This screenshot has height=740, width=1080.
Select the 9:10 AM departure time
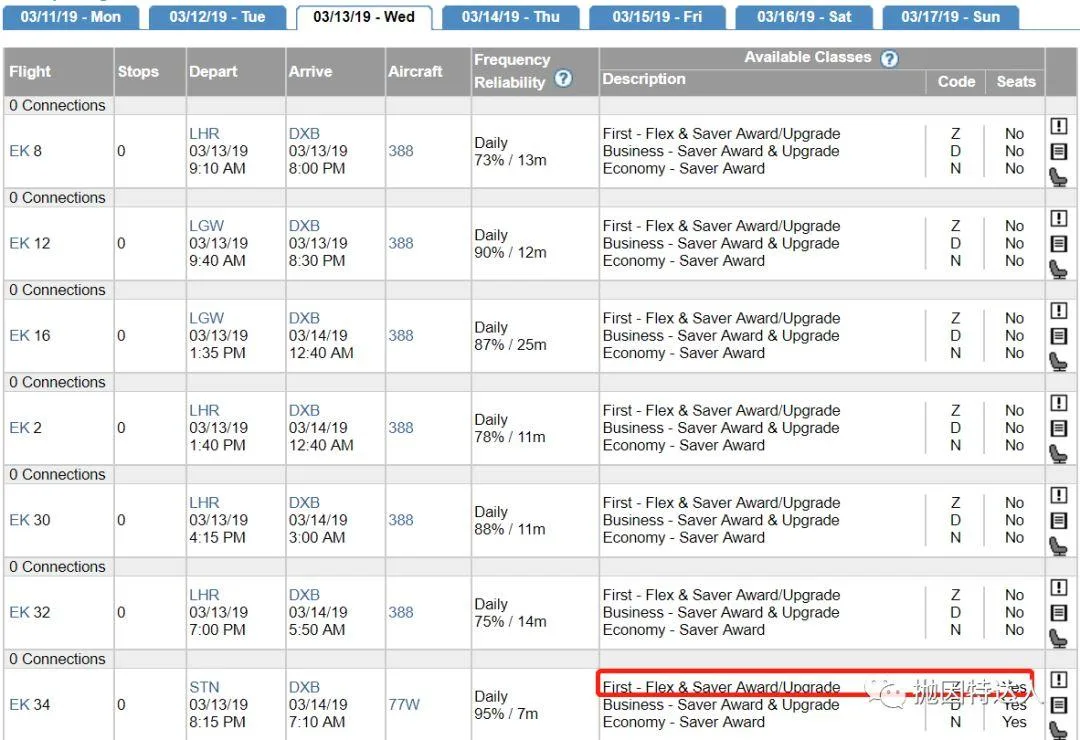coord(218,169)
